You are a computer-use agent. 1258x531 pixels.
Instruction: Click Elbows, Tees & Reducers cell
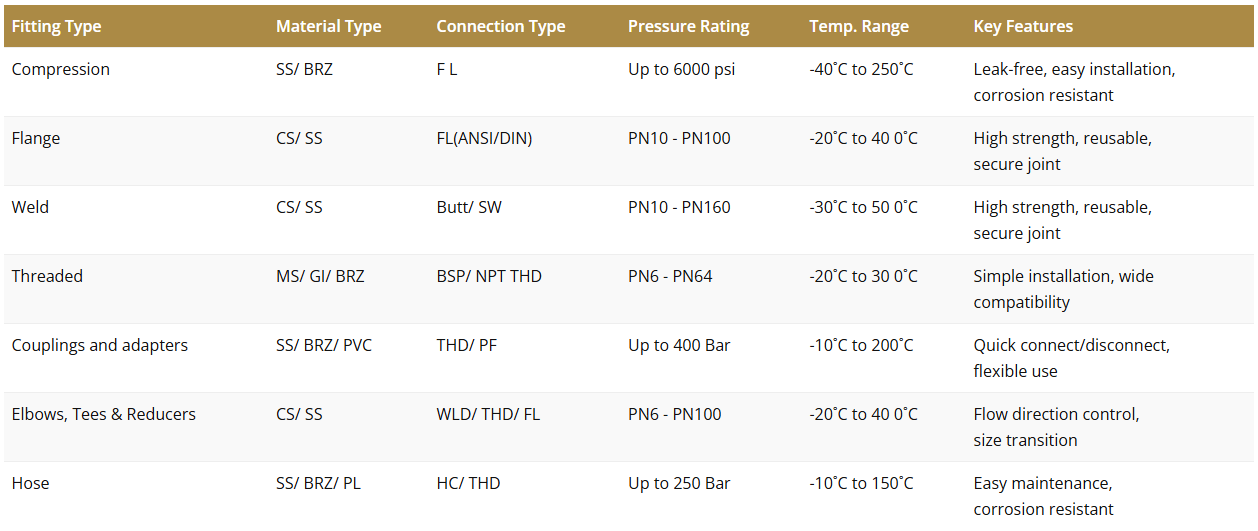pyautogui.click(x=103, y=414)
